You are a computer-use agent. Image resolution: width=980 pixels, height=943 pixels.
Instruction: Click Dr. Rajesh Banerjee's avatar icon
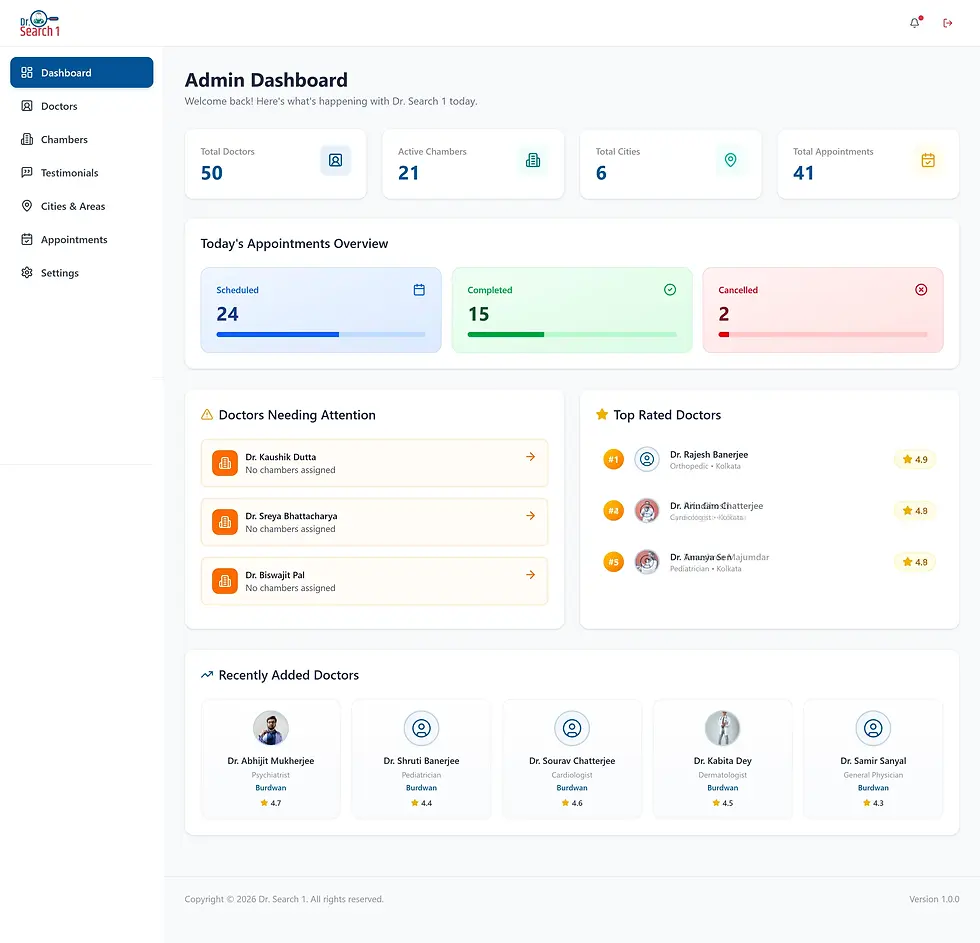click(647, 459)
